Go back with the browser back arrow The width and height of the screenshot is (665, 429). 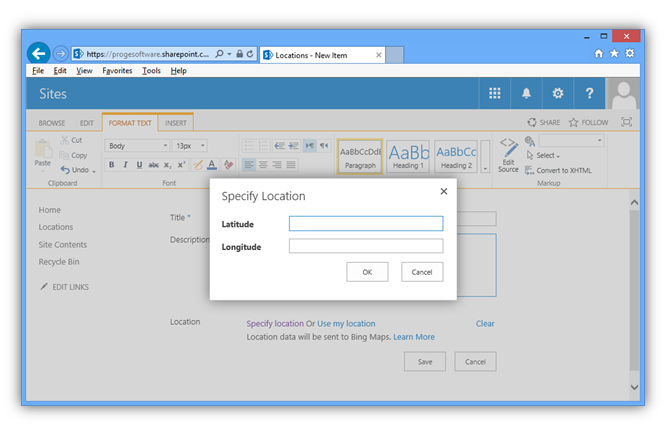(38, 54)
